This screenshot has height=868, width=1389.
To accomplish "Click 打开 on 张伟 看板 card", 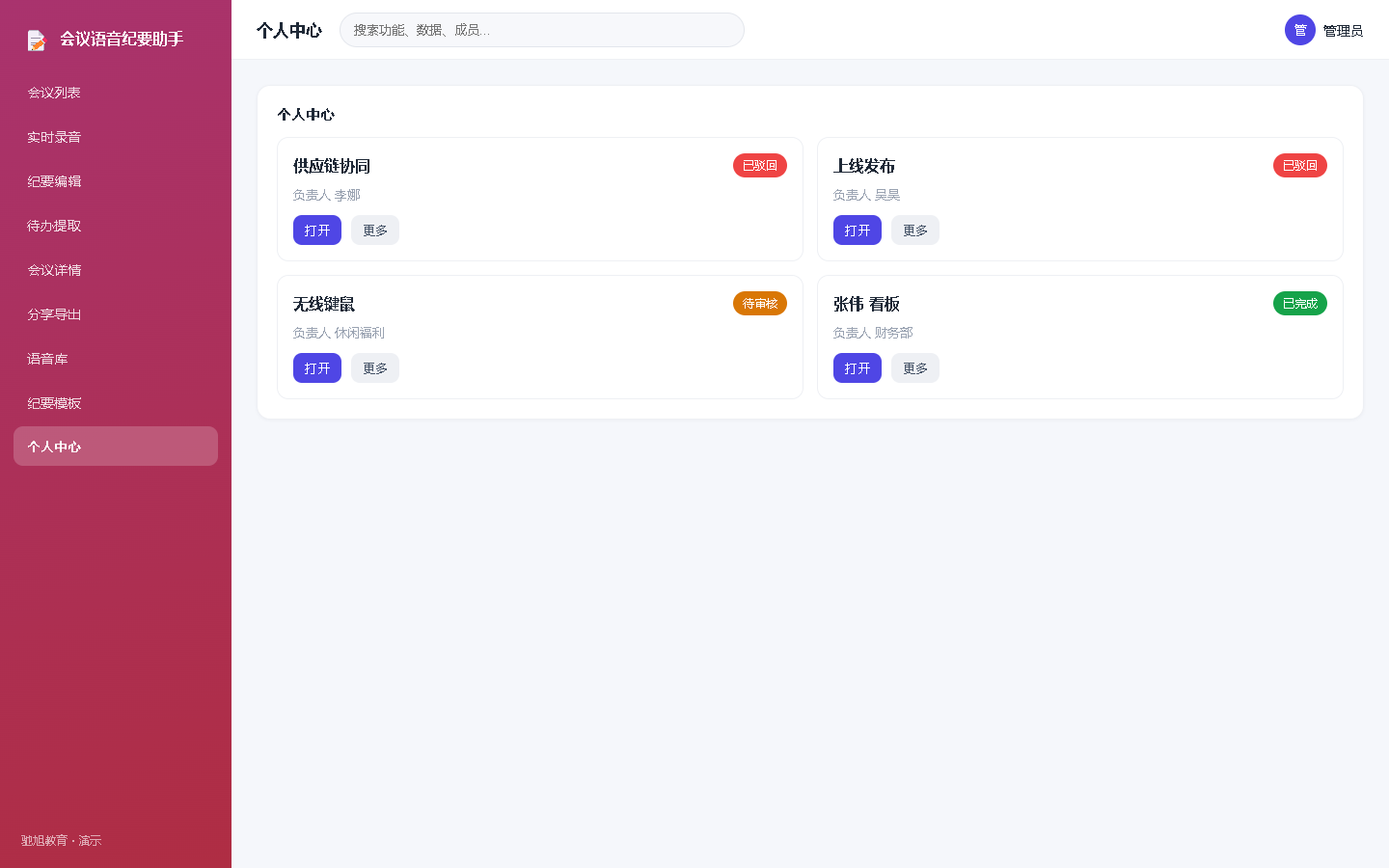I will coord(858,368).
